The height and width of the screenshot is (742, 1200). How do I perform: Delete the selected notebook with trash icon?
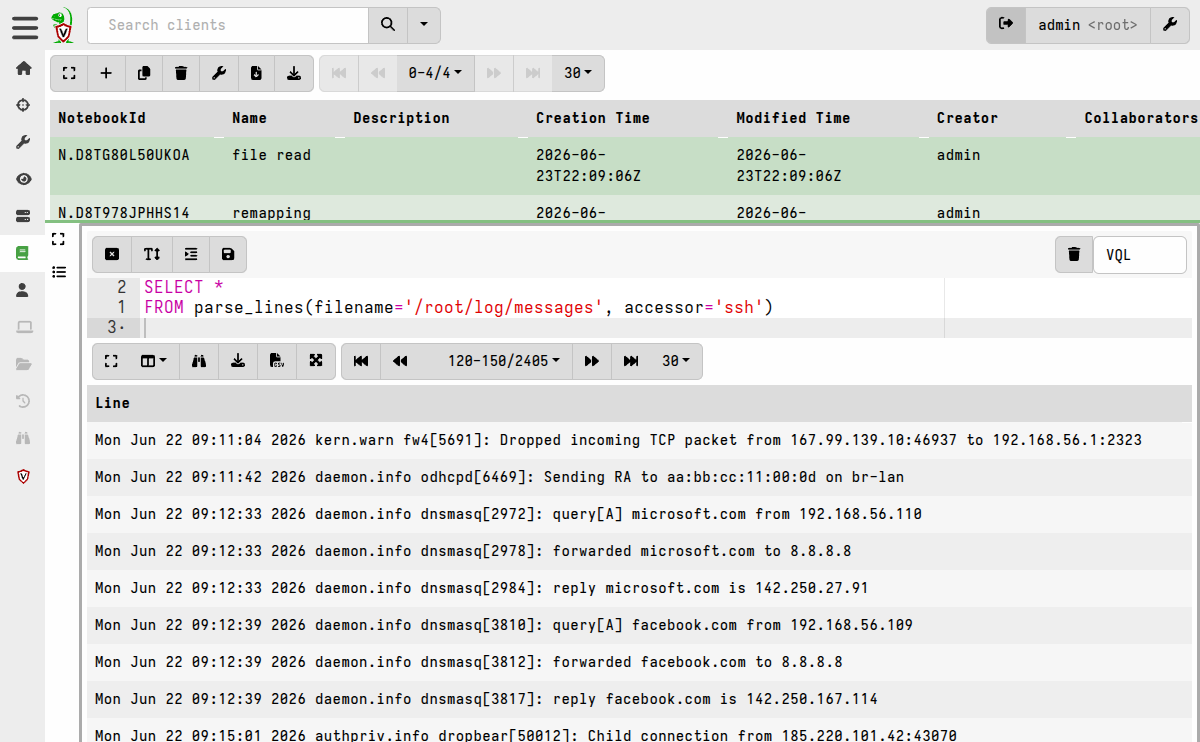(181, 73)
